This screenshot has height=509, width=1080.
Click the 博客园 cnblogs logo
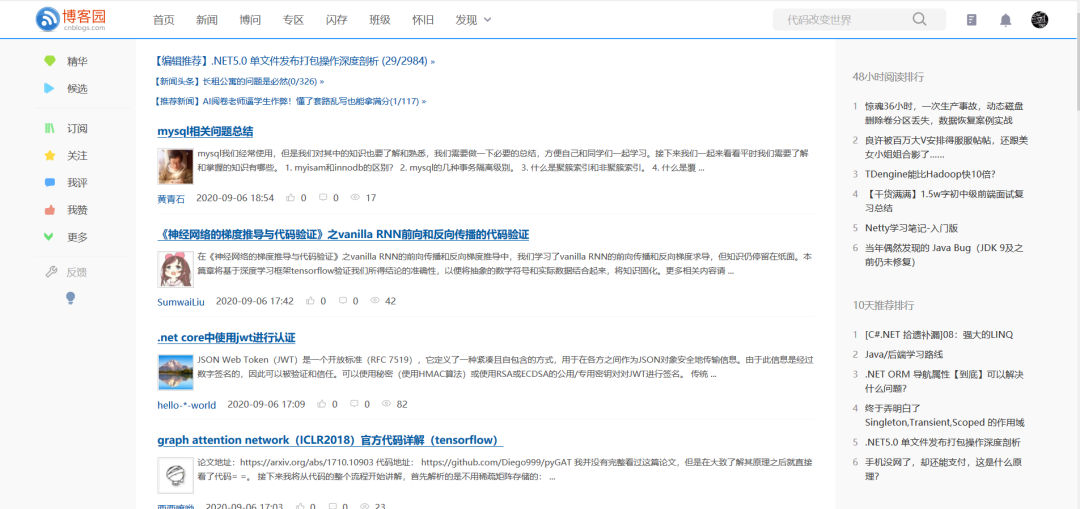click(70, 19)
